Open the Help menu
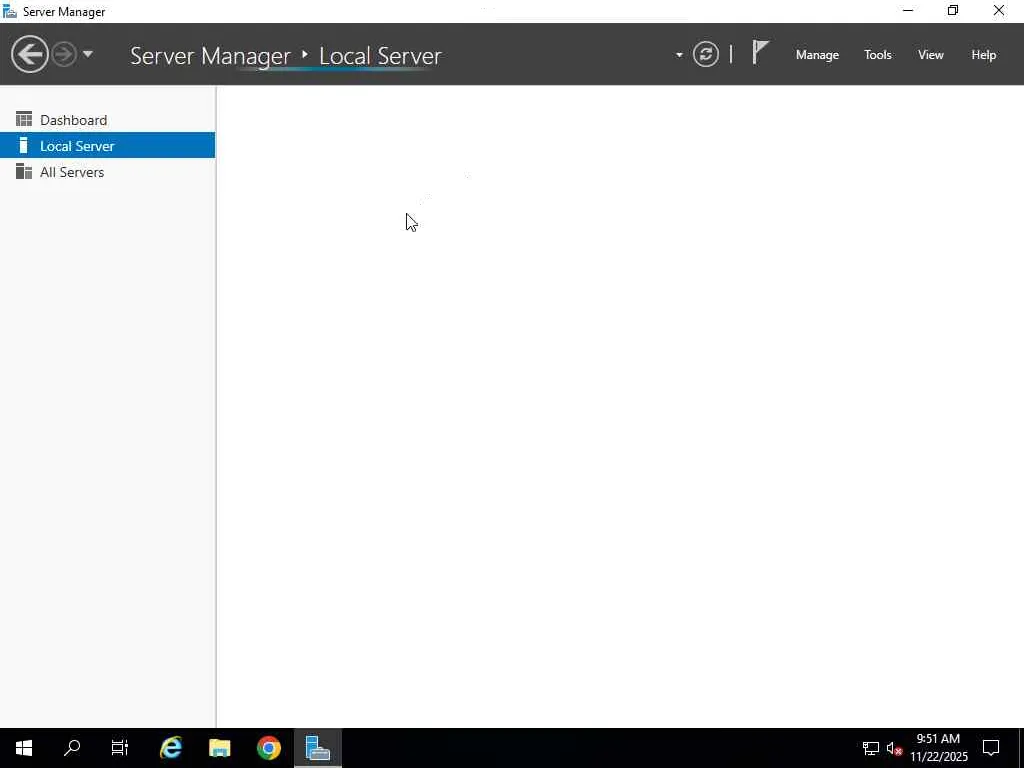This screenshot has height=768, width=1024. click(x=984, y=55)
